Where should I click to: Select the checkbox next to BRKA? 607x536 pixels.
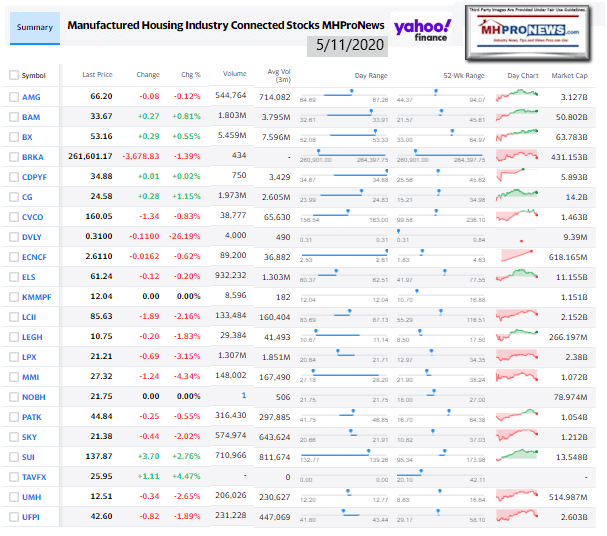[x=13, y=157]
